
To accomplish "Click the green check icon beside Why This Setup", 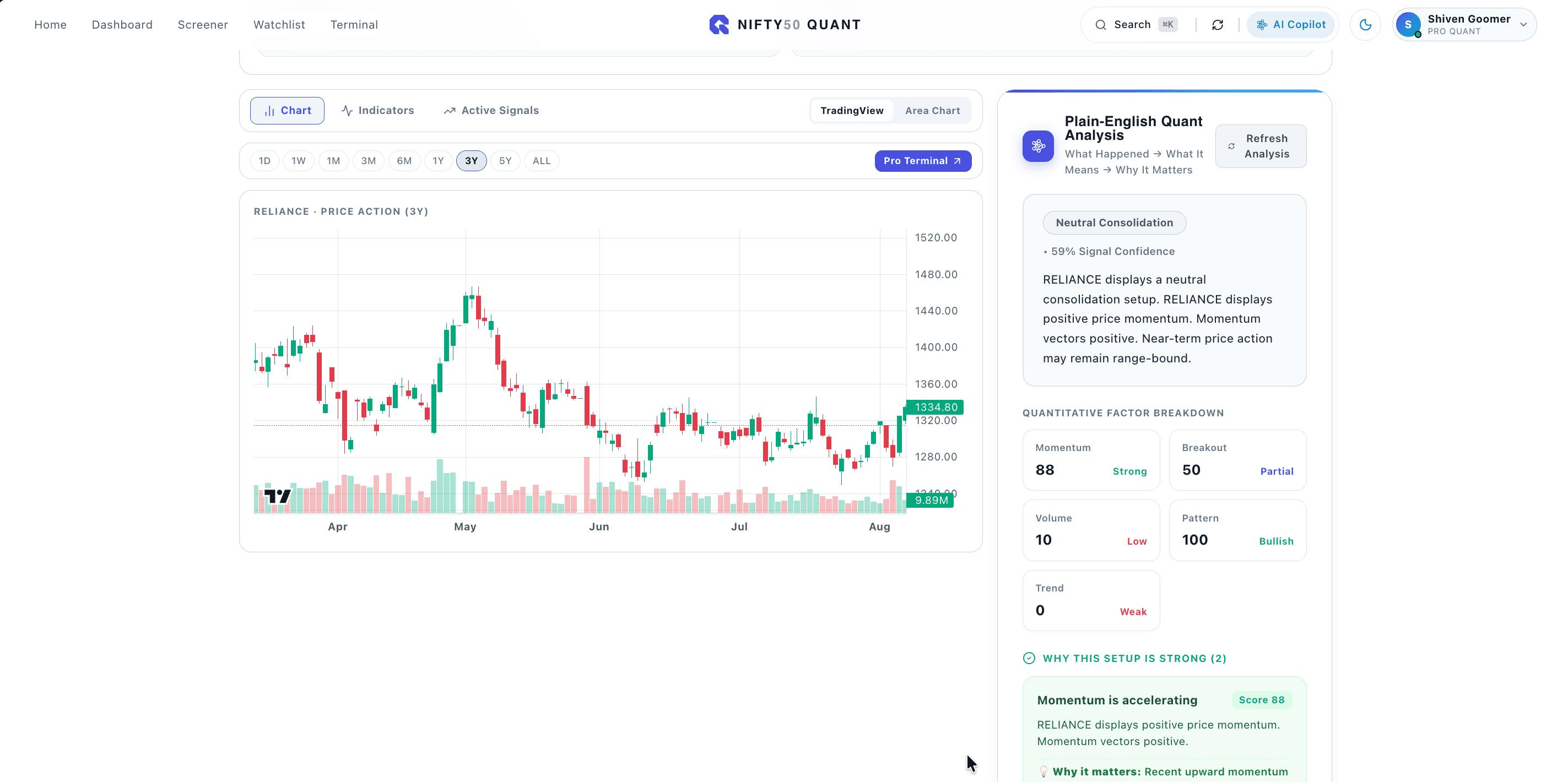I will [x=1029, y=658].
